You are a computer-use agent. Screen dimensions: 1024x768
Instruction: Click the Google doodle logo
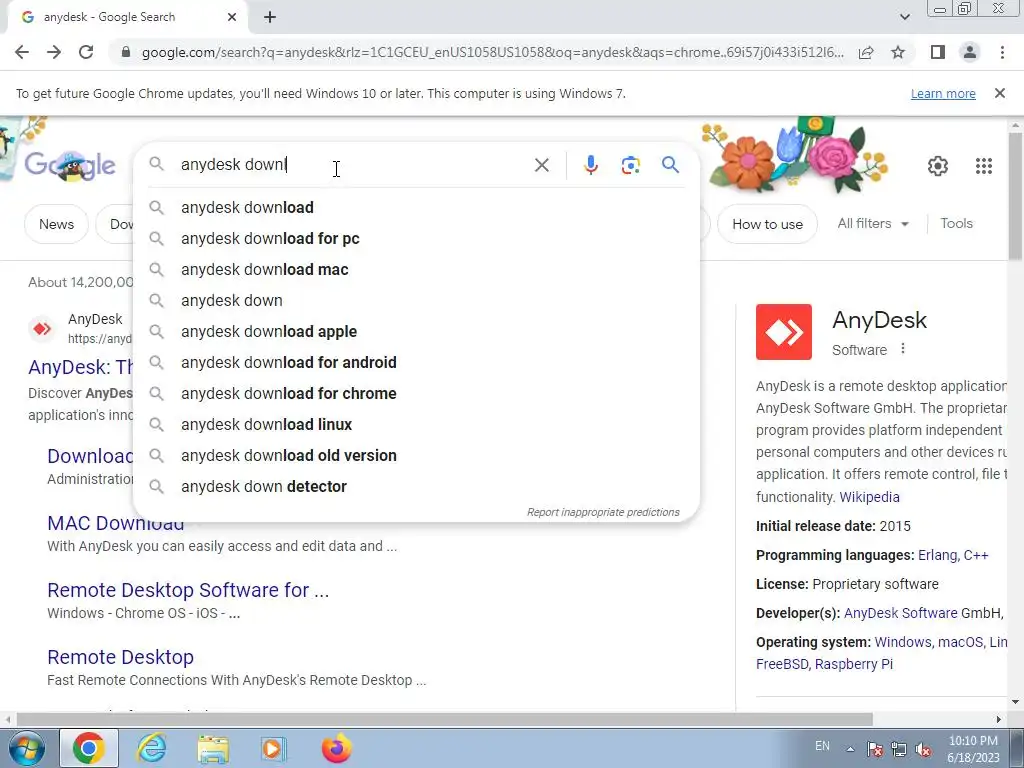(x=69, y=165)
